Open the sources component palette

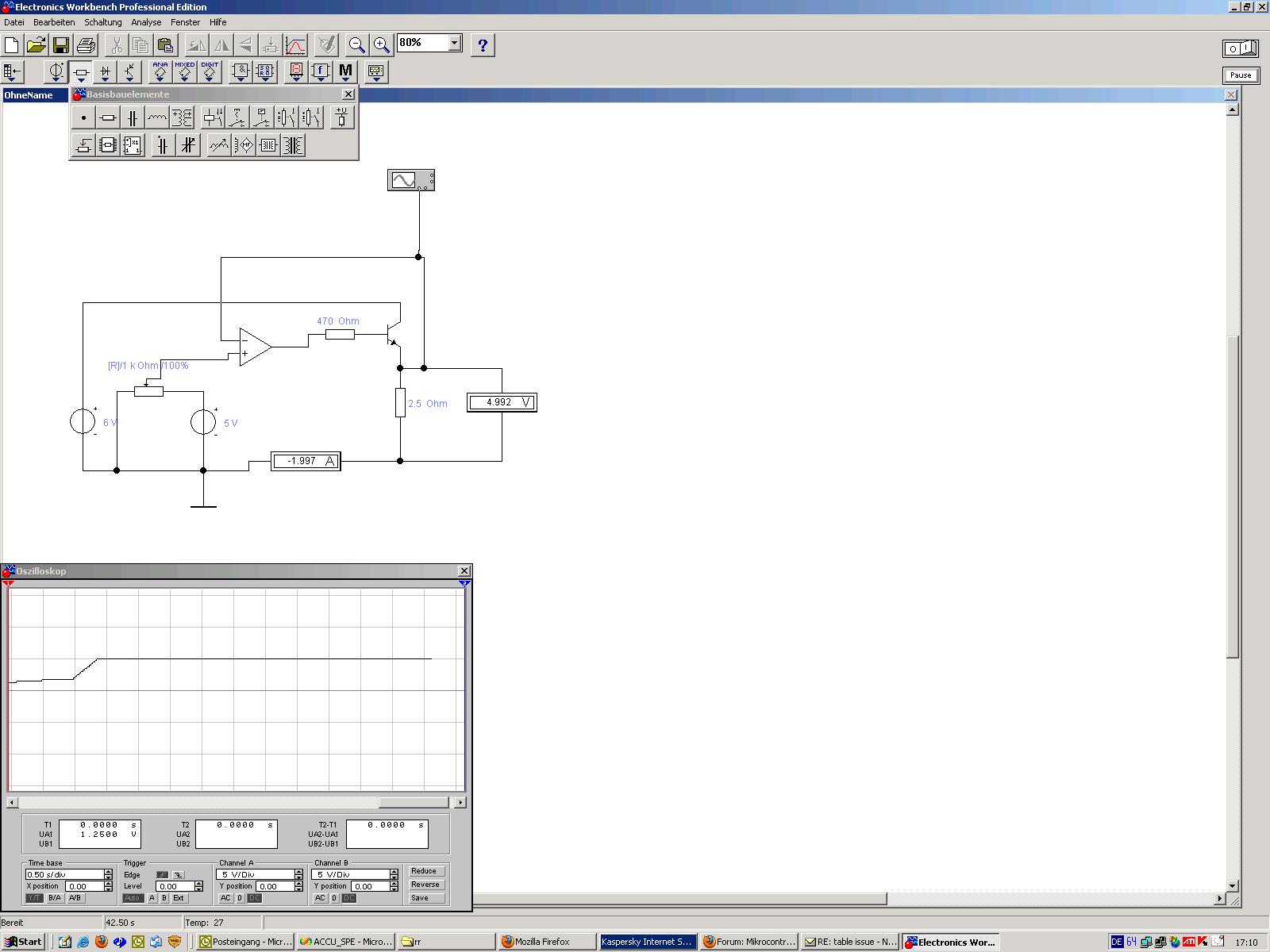[56, 72]
